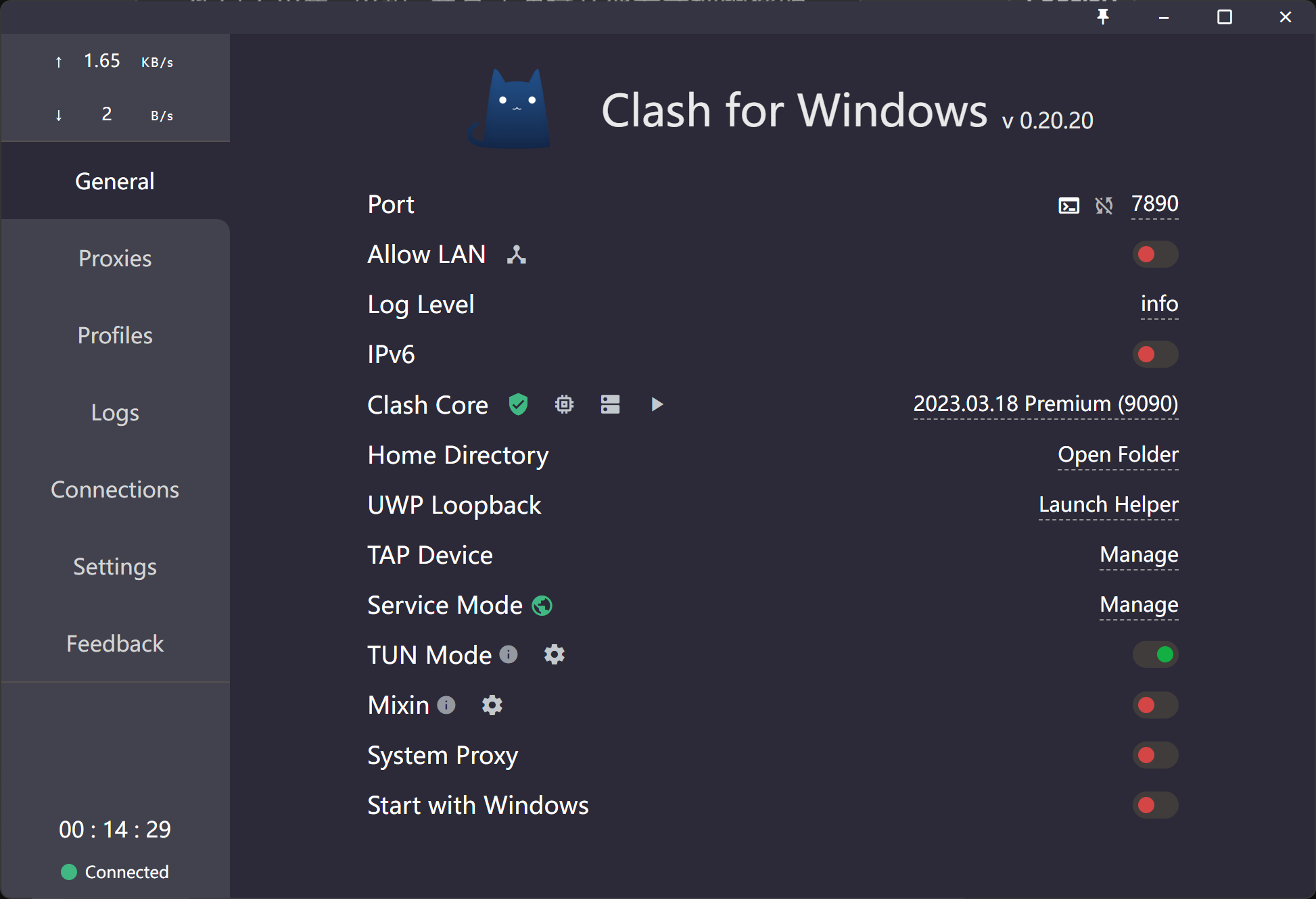Click the server icon in Clash Core row
This screenshot has width=1316, height=899.
(610, 404)
